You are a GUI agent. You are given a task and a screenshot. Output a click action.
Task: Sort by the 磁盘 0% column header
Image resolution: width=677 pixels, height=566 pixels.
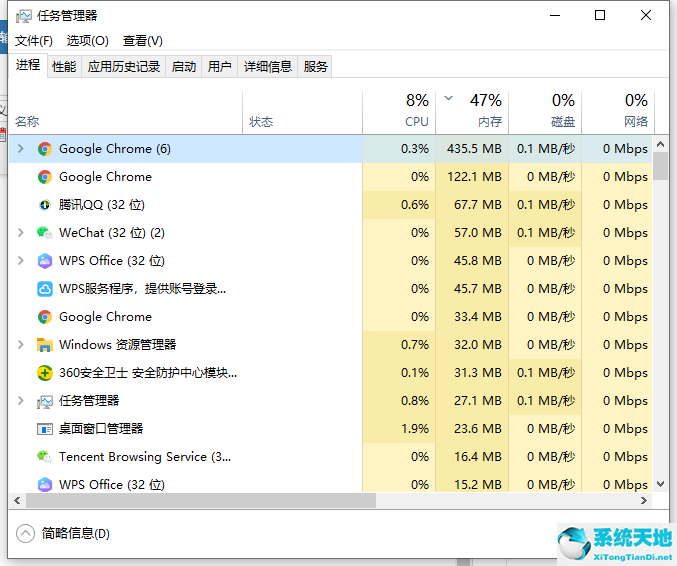(x=545, y=112)
